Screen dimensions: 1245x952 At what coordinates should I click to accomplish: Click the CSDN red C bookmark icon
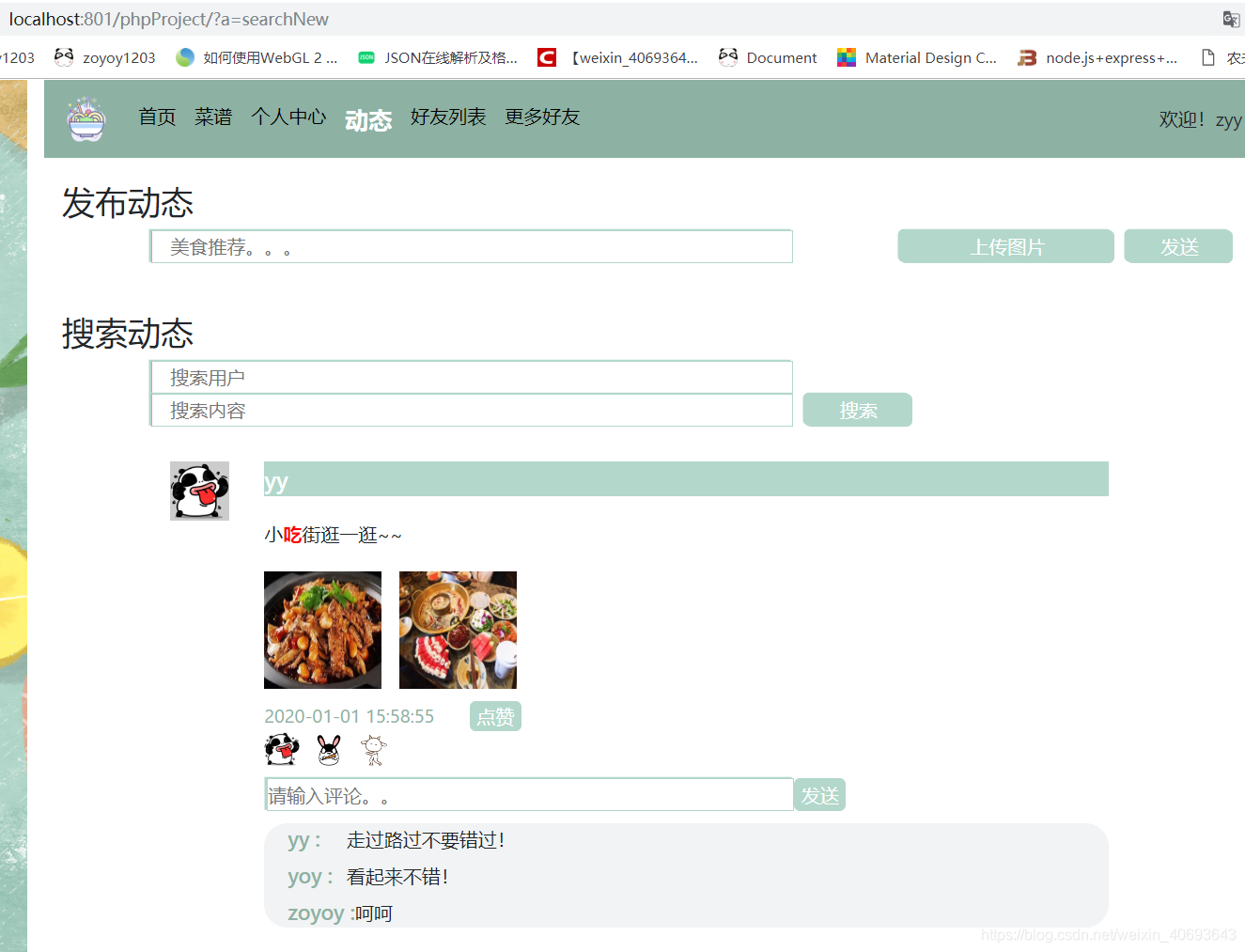tap(546, 57)
